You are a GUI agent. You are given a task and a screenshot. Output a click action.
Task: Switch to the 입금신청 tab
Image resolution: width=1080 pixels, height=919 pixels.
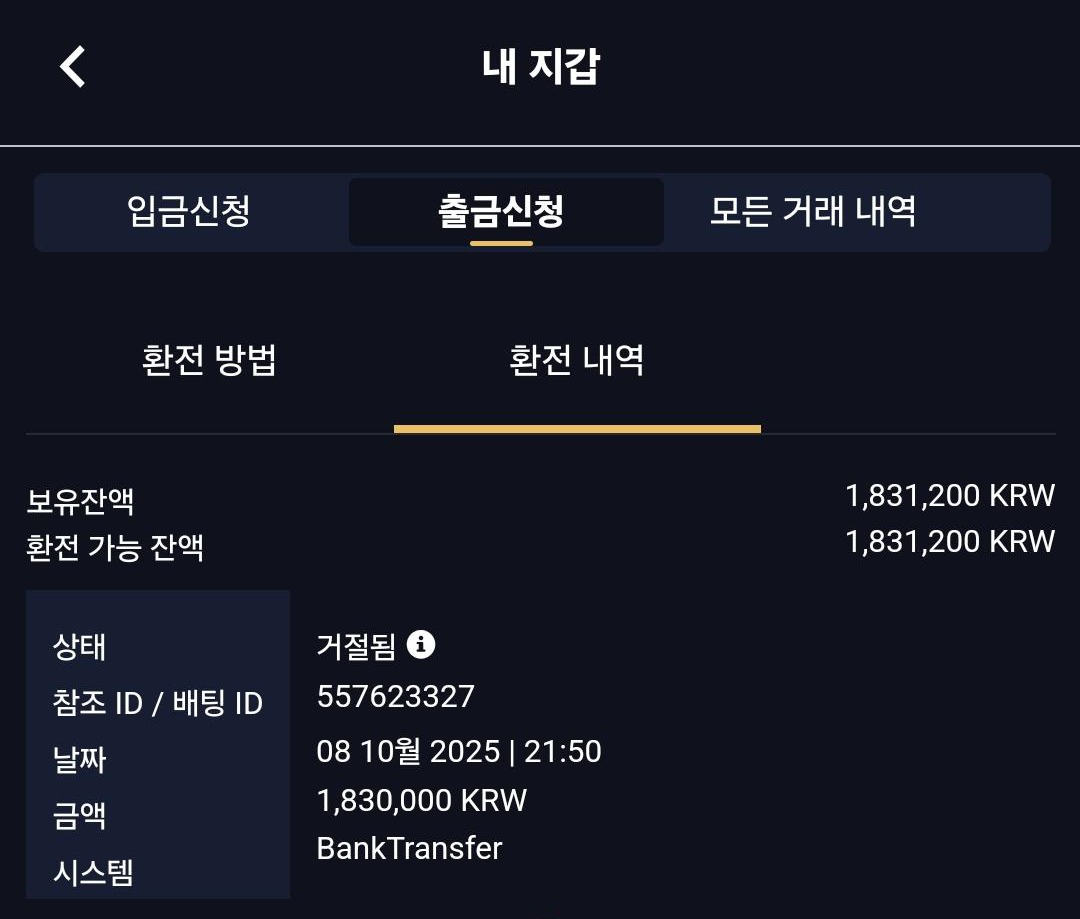(x=189, y=211)
